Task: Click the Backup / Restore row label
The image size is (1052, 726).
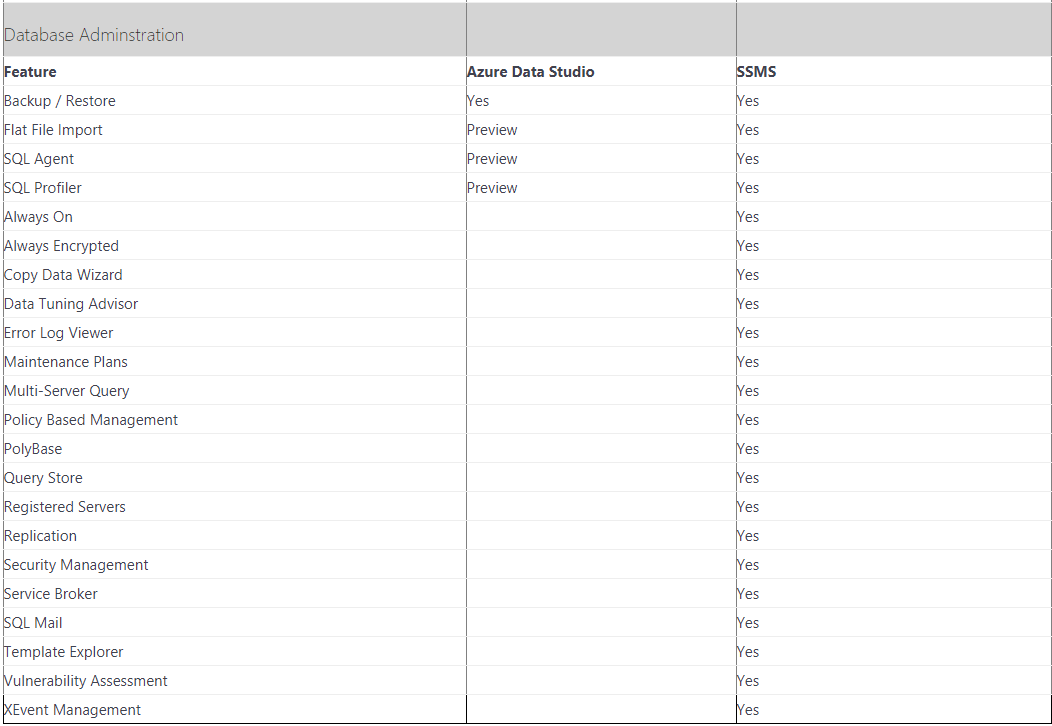Action: pos(60,101)
